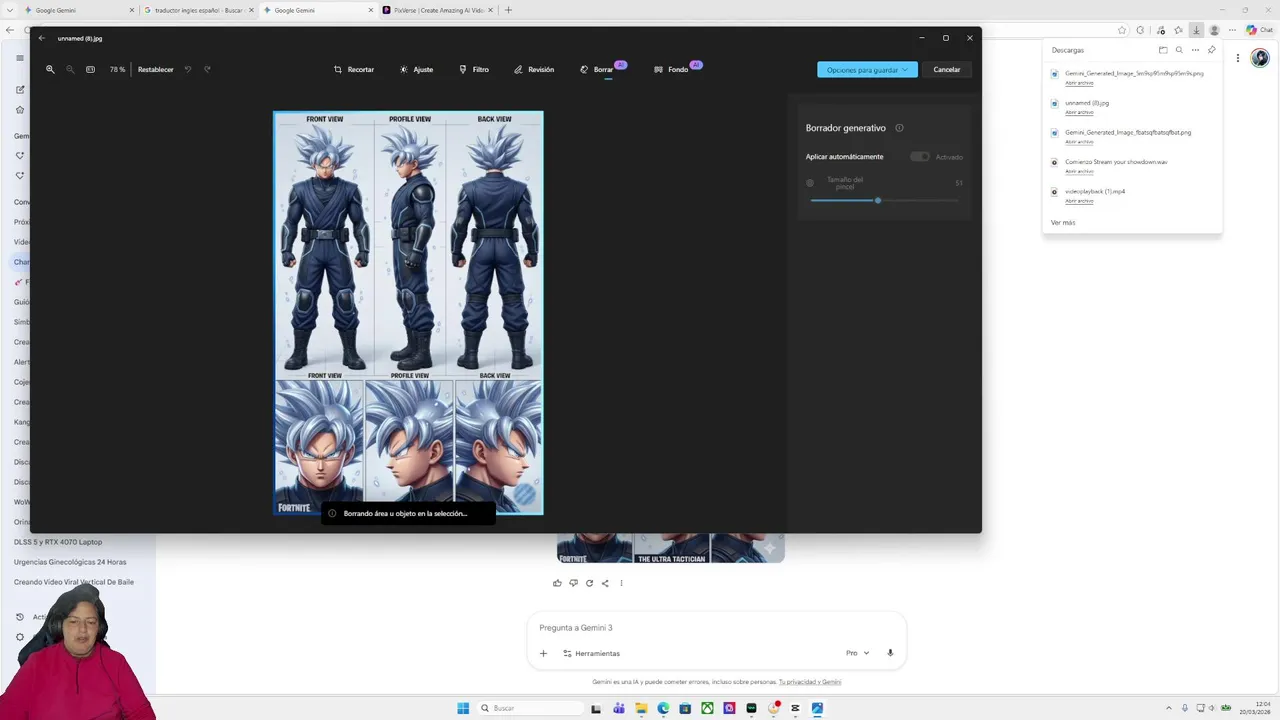Click the taskbar Buscar search box
Viewport: 1280px width, 720px height.
click(x=528, y=708)
